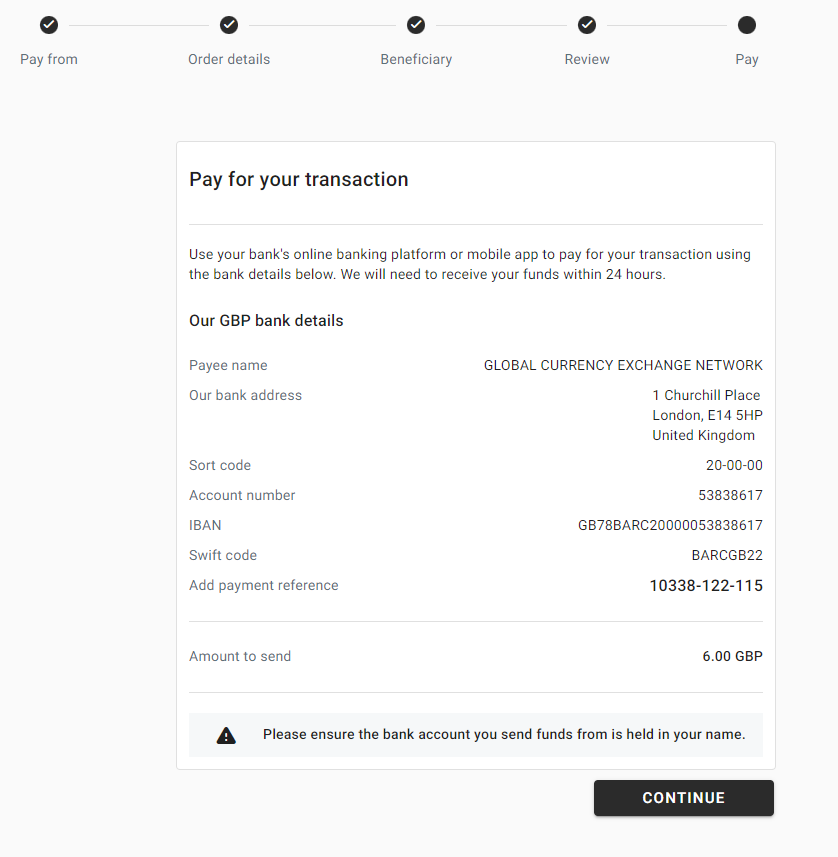838x857 pixels.
Task: Open the Beneficiary step label
Action: 416,59
